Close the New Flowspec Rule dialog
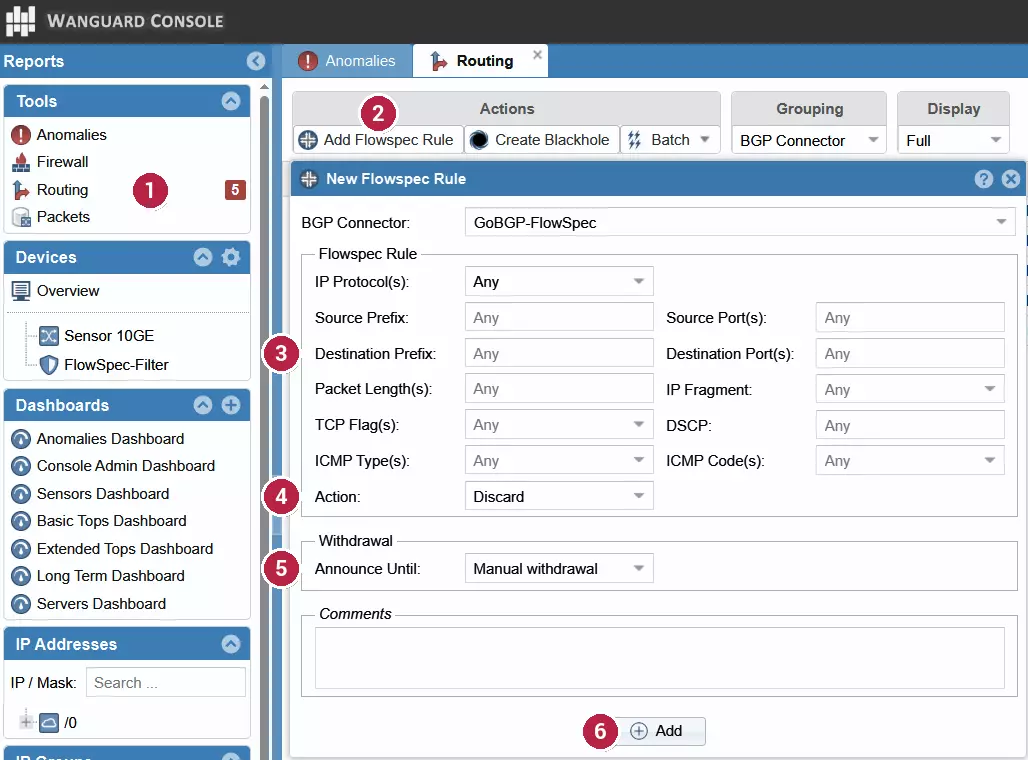This screenshot has height=760, width=1028. [1011, 179]
